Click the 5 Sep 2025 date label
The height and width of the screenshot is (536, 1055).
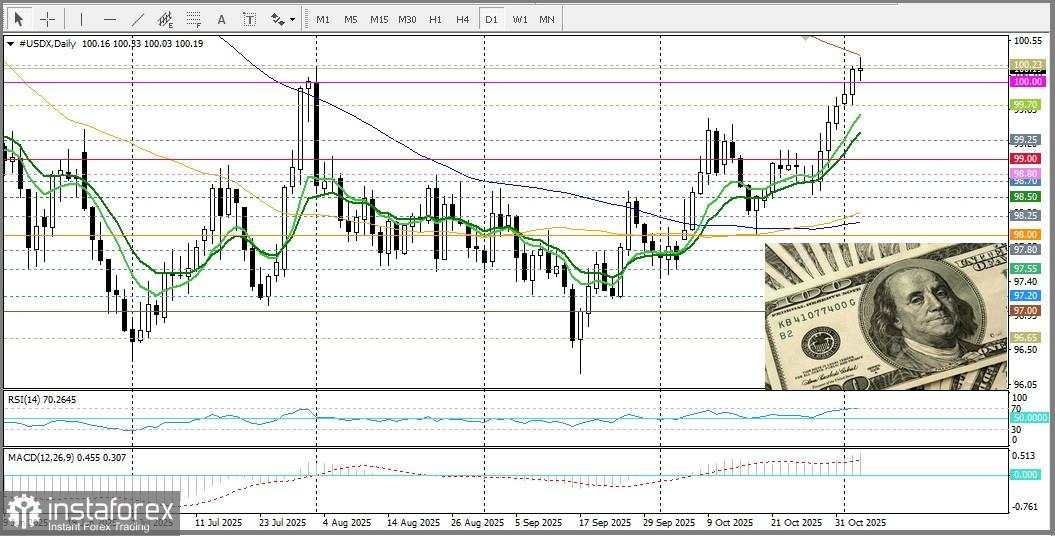pos(540,523)
